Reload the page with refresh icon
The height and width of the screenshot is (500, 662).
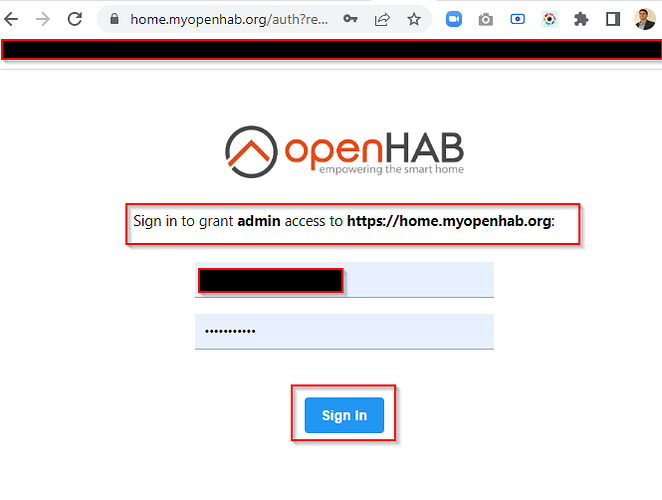75,19
